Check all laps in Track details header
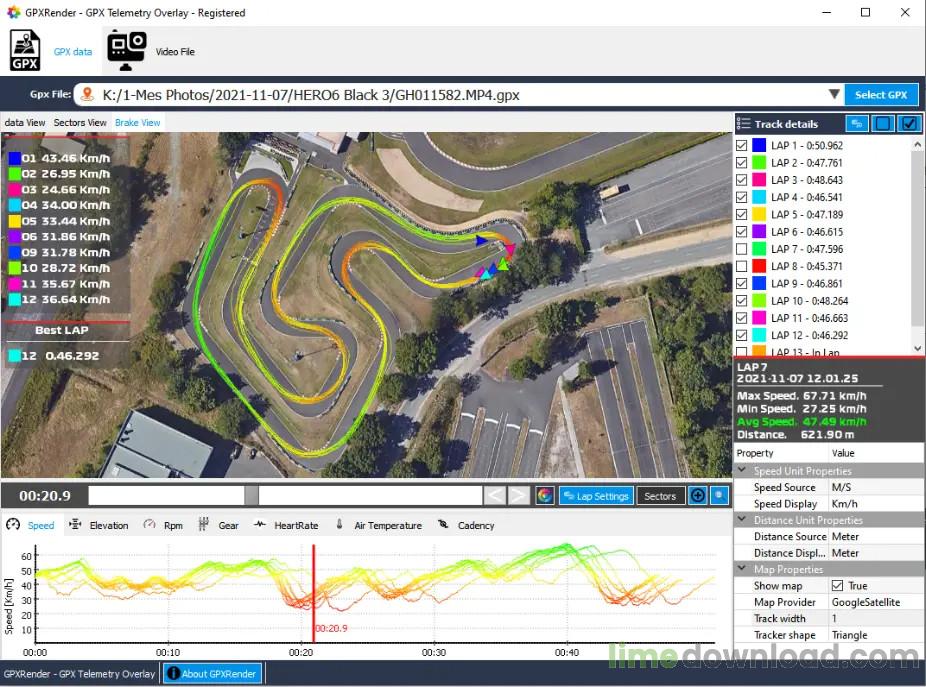Screen dimensions: 926x687 tap(909, 124)
